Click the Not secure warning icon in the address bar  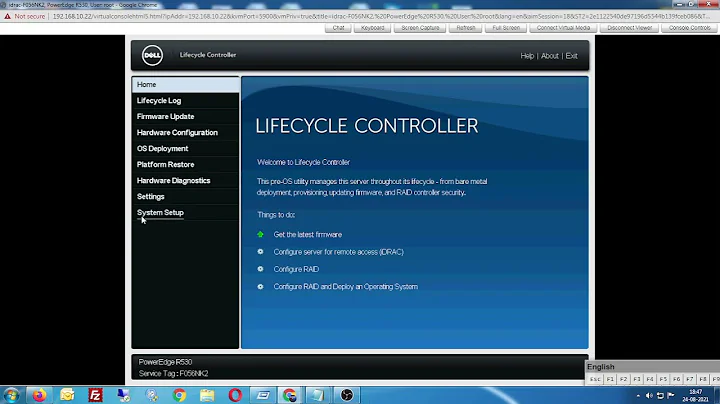[x=7, y=16]
